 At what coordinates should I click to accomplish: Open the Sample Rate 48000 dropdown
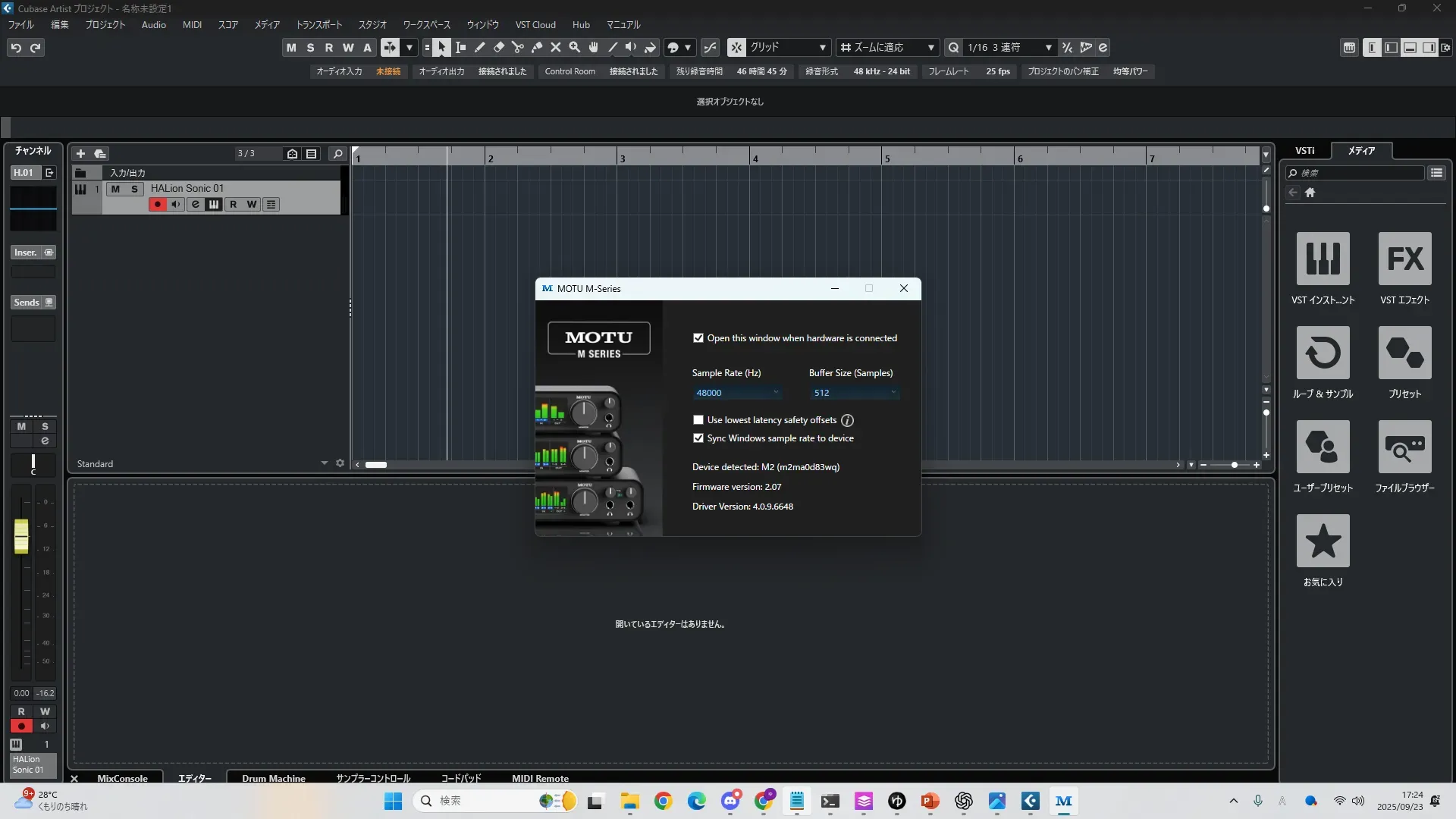point(736,393)
